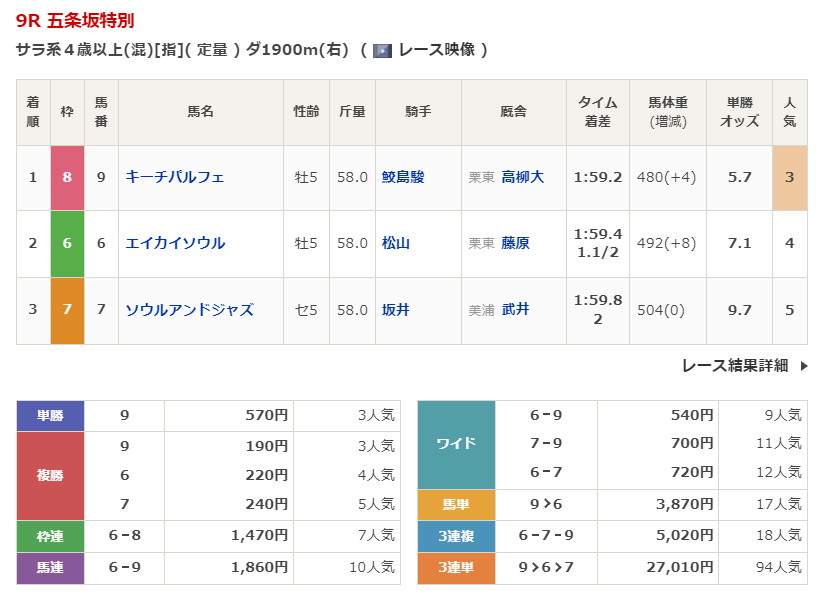Image resolution: width=826 pixels, height=595 pixels.
Task: Click the pink frame 8 swatch
Action: [67, 177]
